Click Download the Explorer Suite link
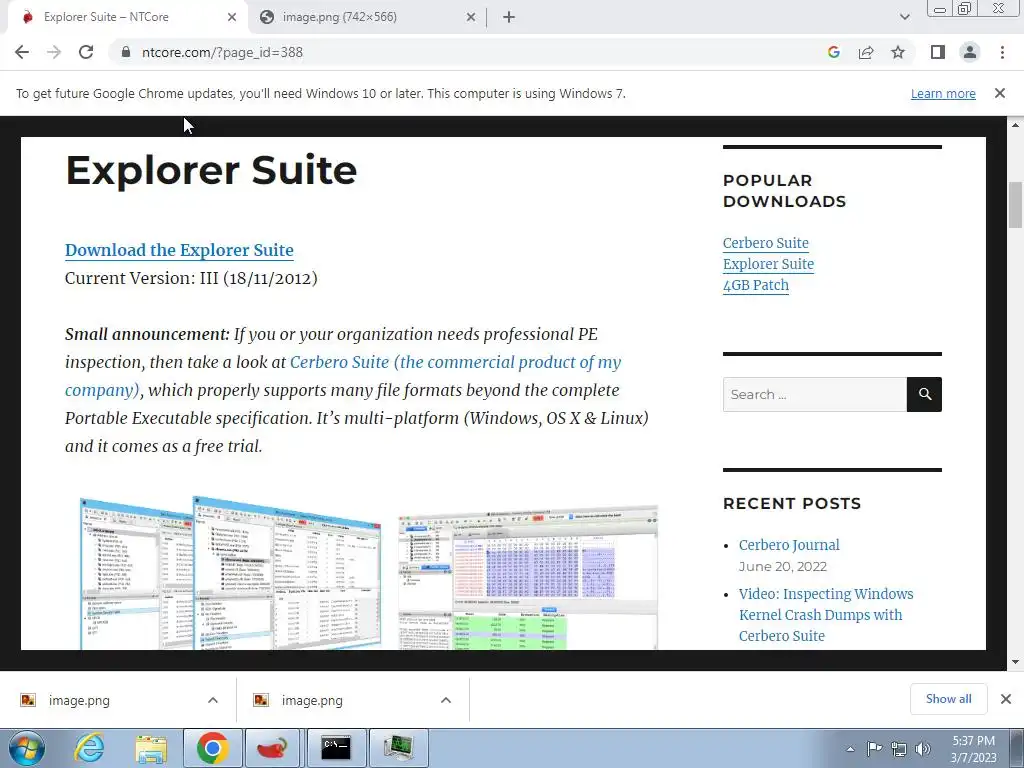The height and width of the screenshot is (768, 1024). coord(179,250)
